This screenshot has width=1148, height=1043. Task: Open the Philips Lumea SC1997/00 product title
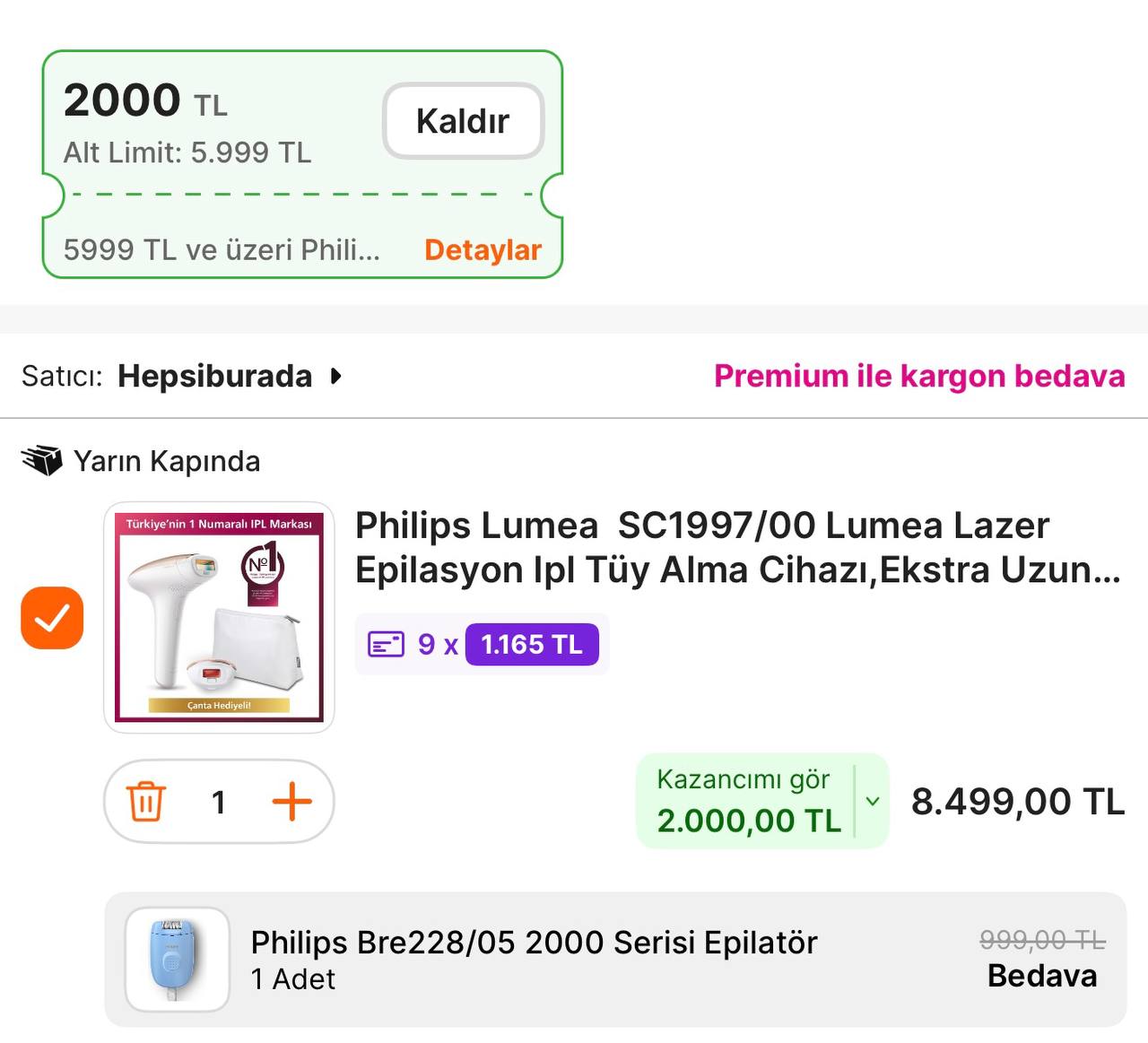(738, 547)
